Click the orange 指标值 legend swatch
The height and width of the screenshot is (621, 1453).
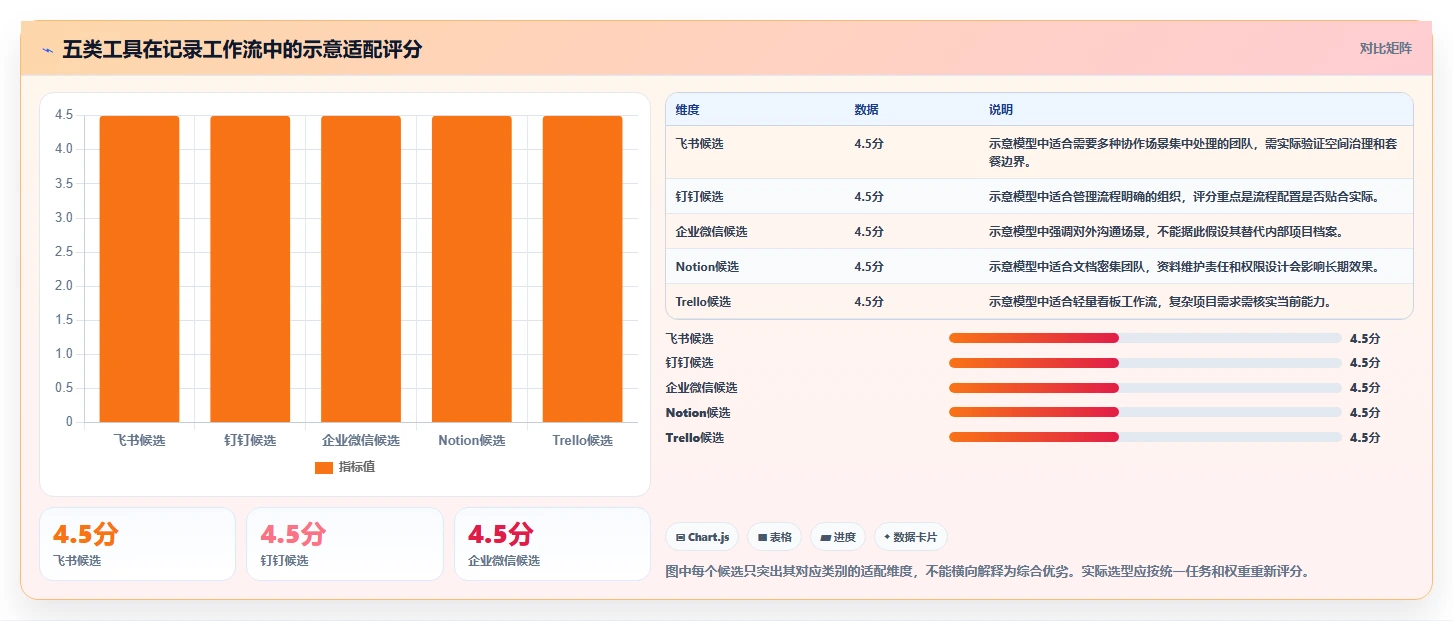click(324, 468)
